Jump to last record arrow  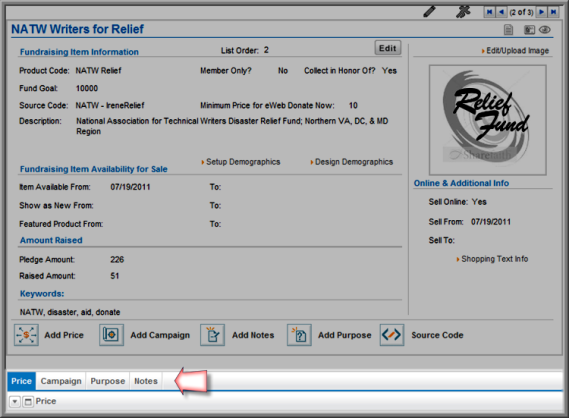[x=553, y=12]
